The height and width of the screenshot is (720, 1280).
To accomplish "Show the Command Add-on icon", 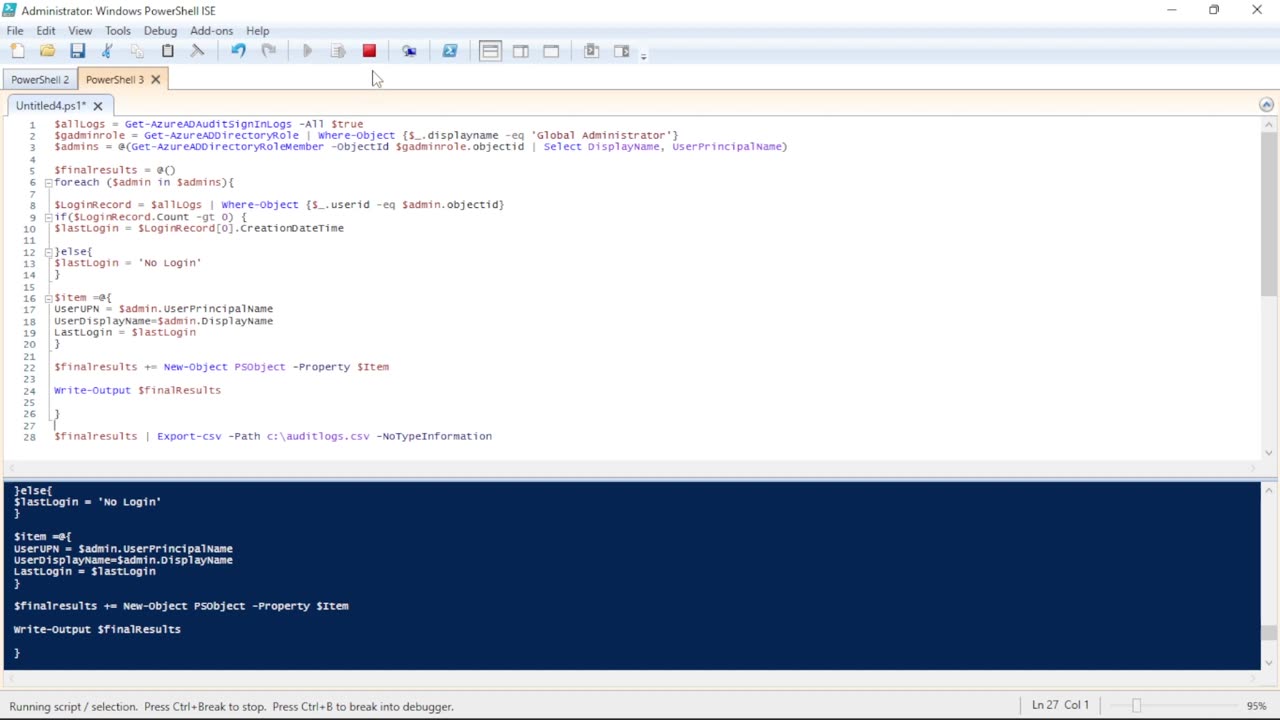I will click(591, 51).
